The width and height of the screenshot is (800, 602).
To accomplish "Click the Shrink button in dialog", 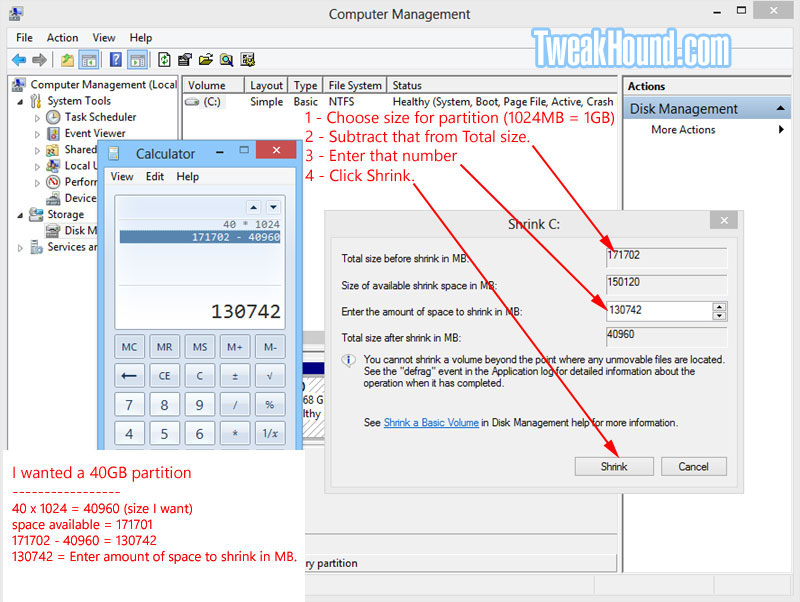I will click(x=614, y=466).
